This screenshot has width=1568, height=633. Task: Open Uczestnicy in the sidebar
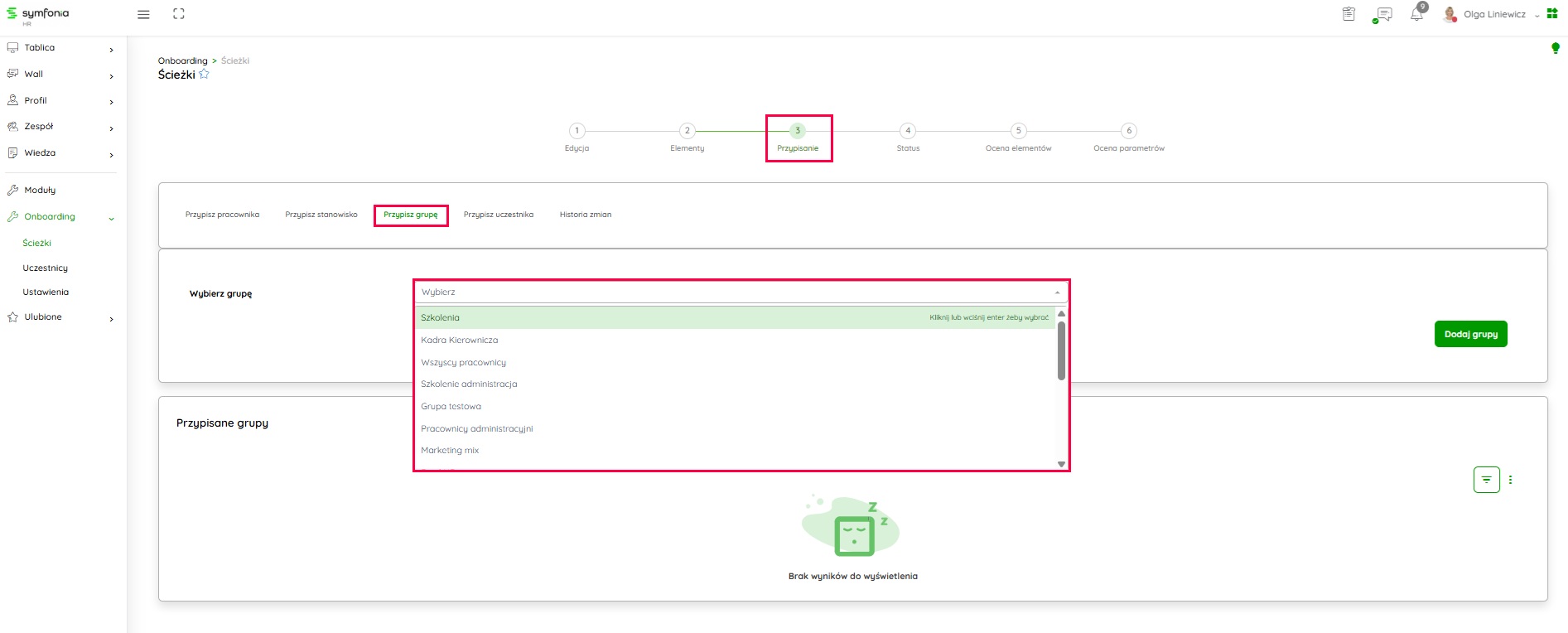point(46,268)
